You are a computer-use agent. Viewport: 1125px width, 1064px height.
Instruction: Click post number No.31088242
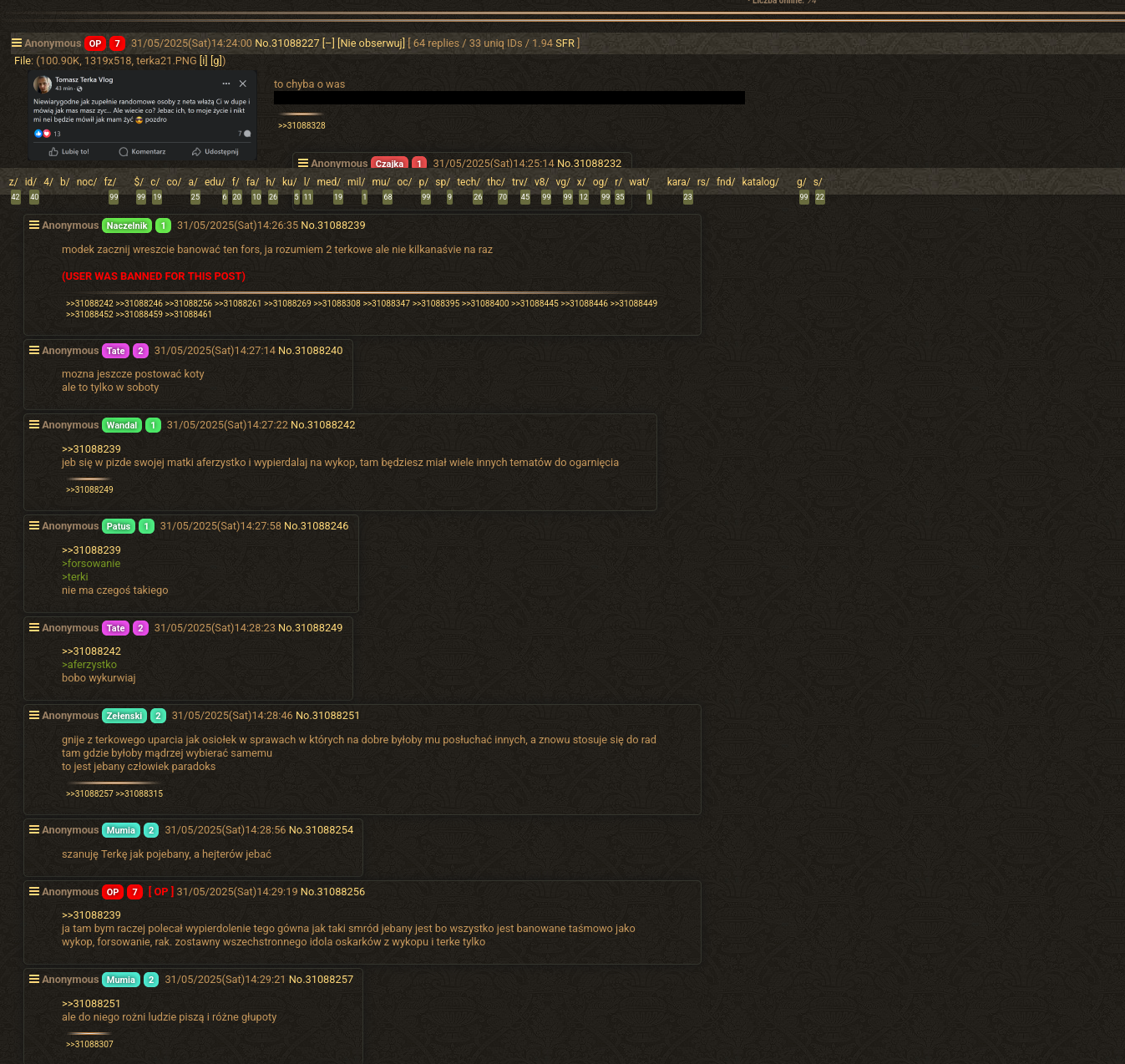point(323,425)
